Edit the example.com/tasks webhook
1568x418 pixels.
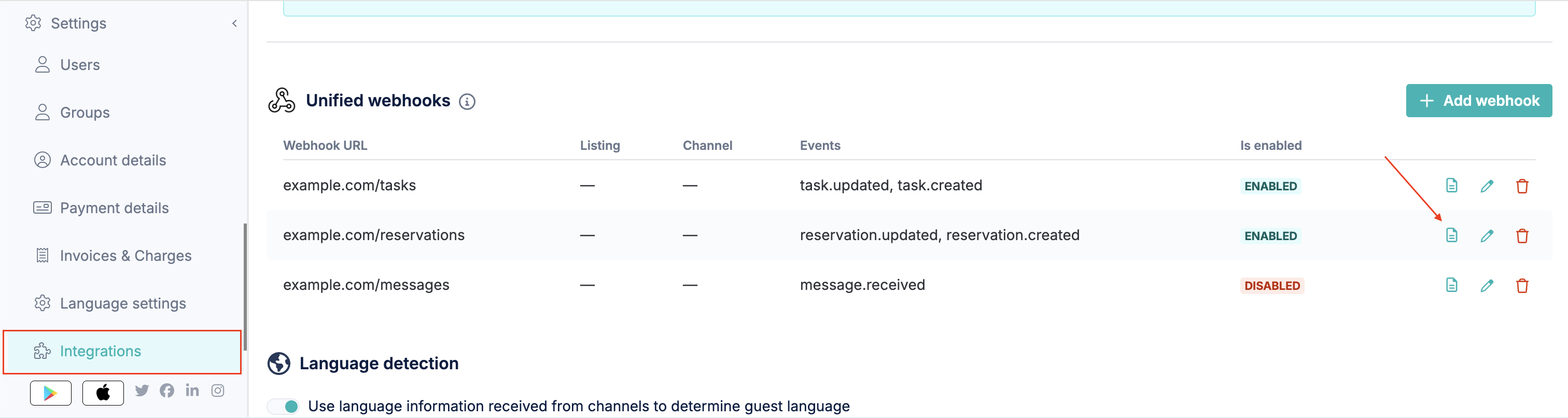tap(1487, 186)
